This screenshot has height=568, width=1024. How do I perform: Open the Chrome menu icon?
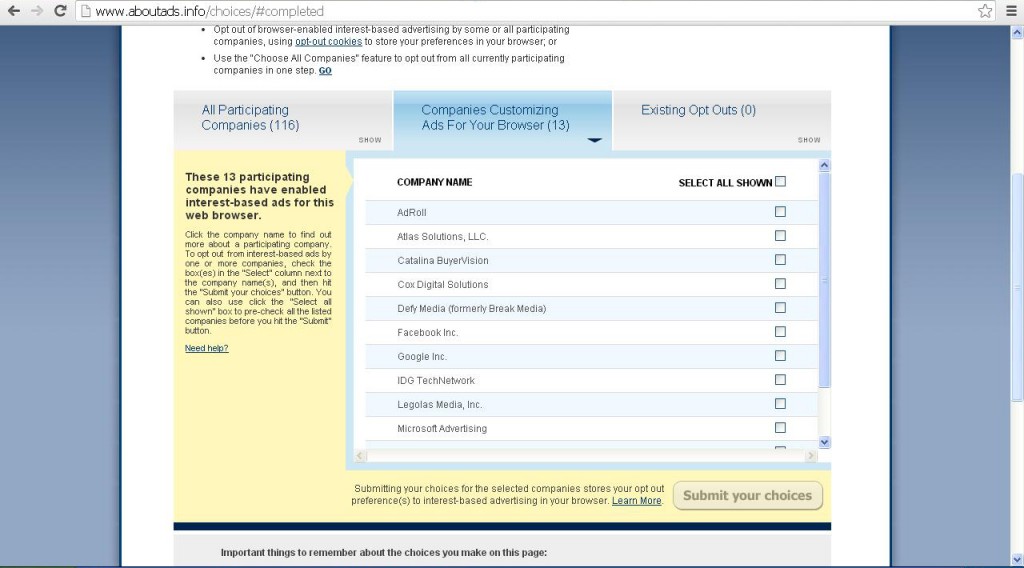coord(1011,11)
